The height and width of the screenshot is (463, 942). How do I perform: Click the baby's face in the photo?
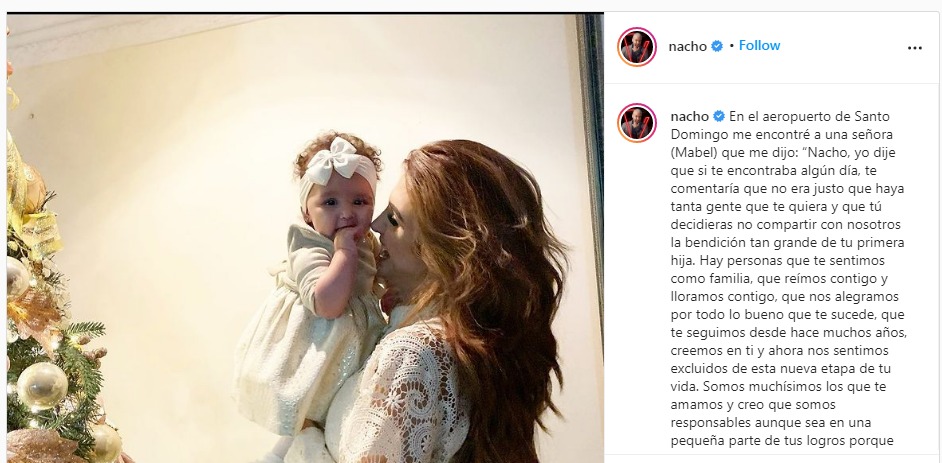tap(338, 204)
